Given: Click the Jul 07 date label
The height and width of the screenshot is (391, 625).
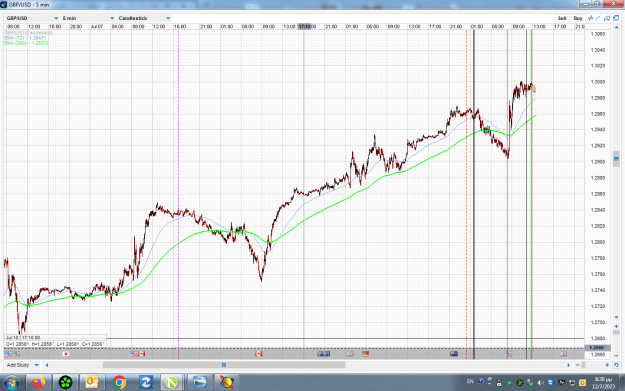Looking at the screenshot, I should (x=97, y=27).
